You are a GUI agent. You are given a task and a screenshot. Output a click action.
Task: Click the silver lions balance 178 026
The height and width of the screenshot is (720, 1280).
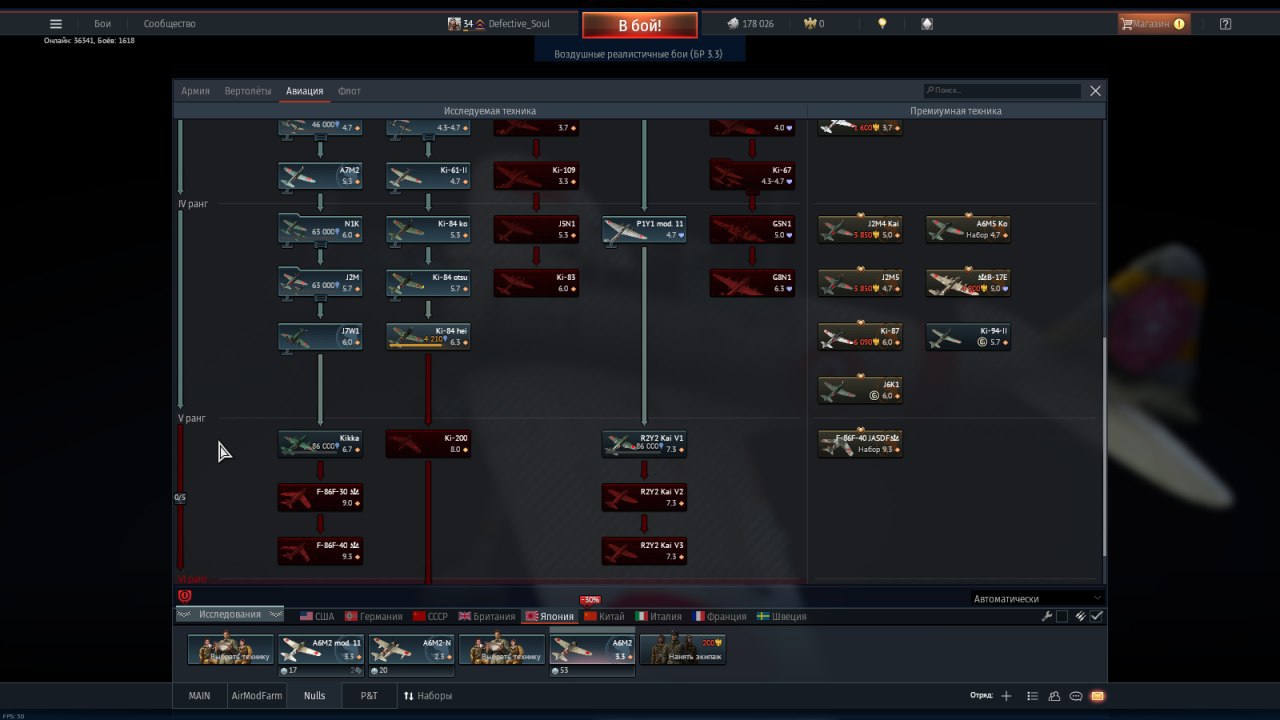(x=751, y=24)
